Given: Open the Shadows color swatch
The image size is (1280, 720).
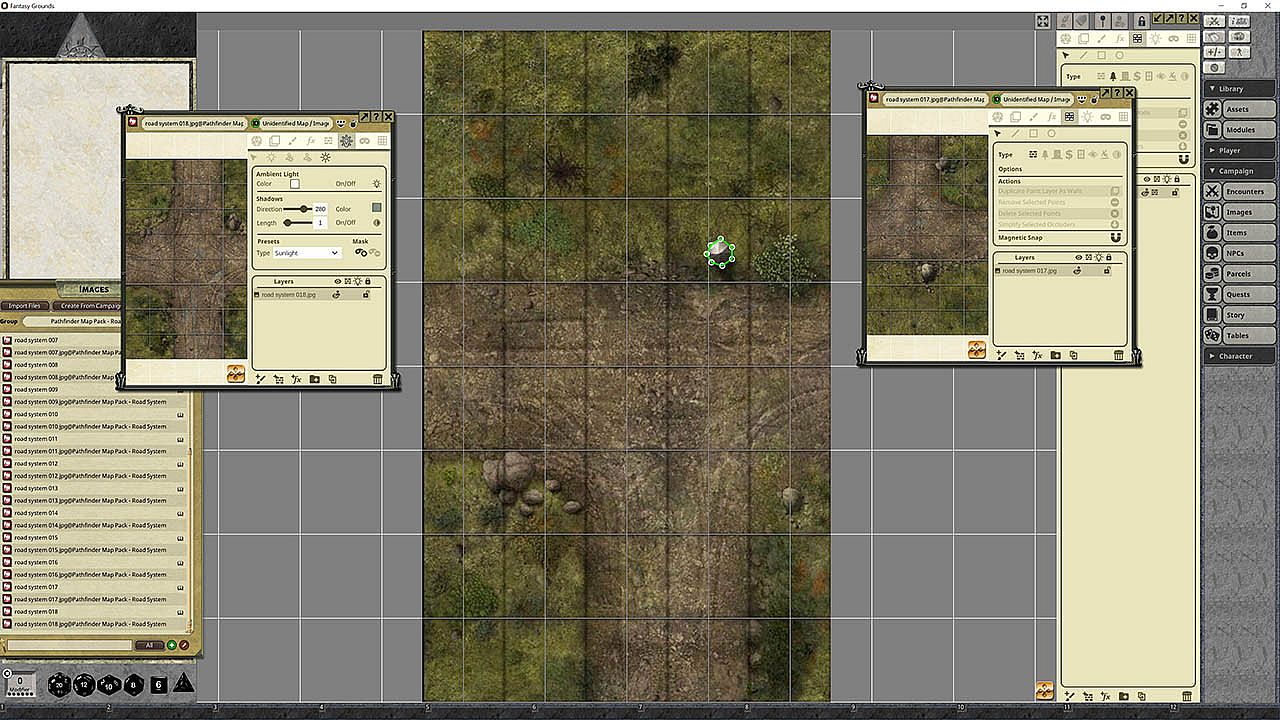Looking at the screenshot, I should point(376,208).
